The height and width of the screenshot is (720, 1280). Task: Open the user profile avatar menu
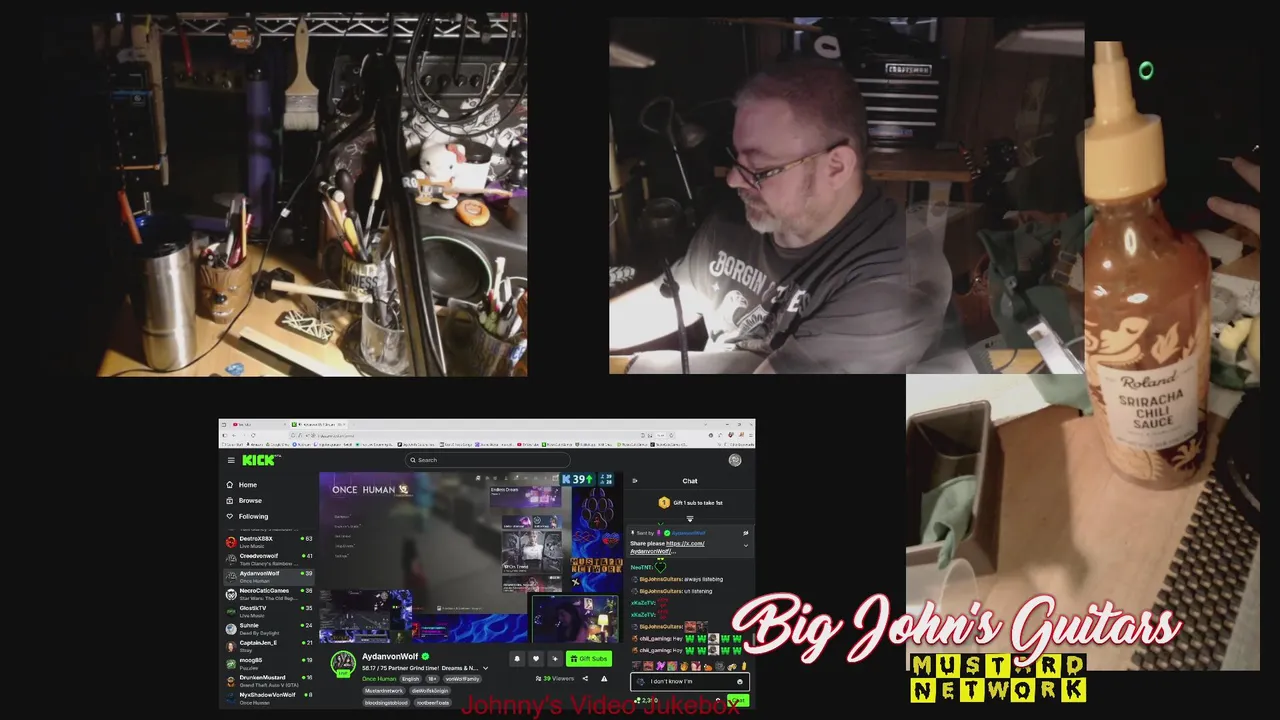(x=735, y=460)
